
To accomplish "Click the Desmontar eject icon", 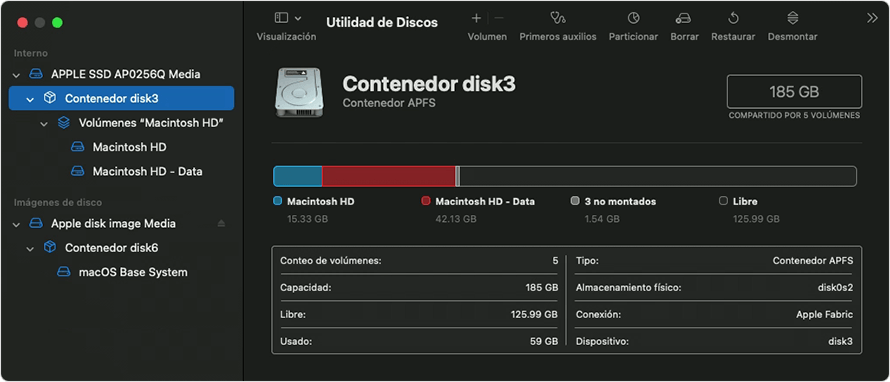I will [x=792, y=18].
